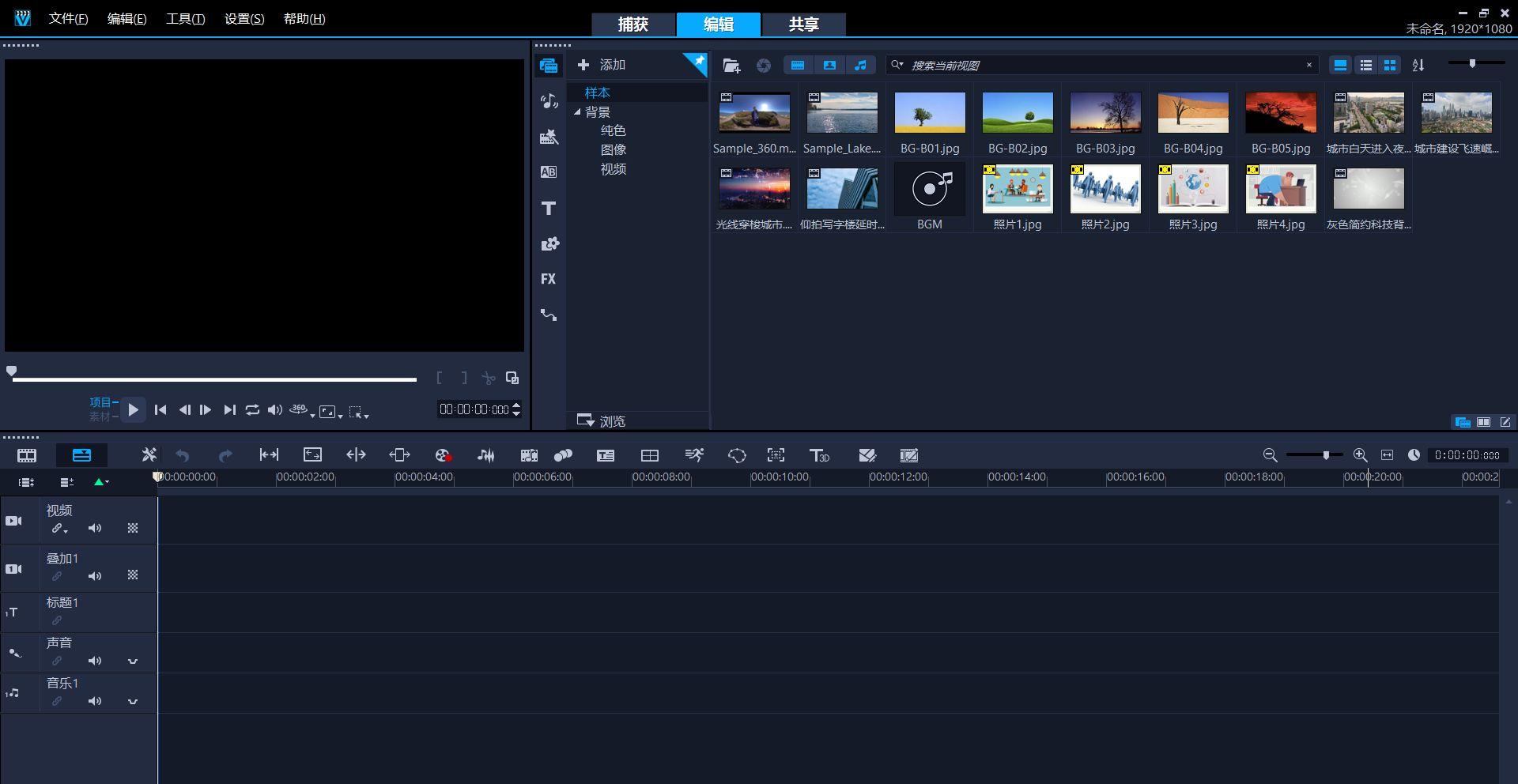The width and height of the screenshot is (1518, 784).
Task: Click fit project in timeline window
Action: pyautogui.click(x=1387, y=455)
